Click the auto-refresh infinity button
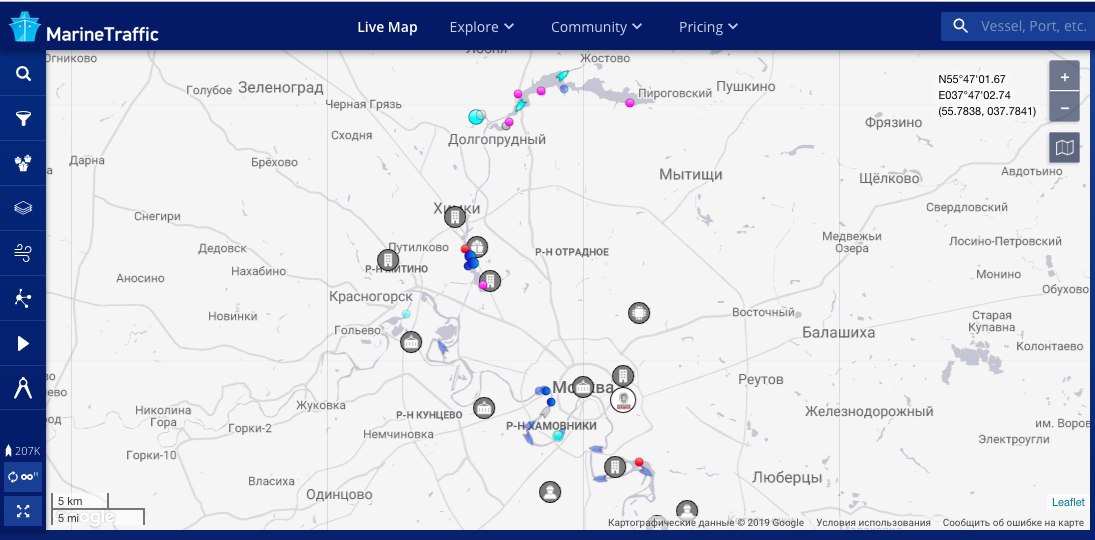 (x=23, y=476)
